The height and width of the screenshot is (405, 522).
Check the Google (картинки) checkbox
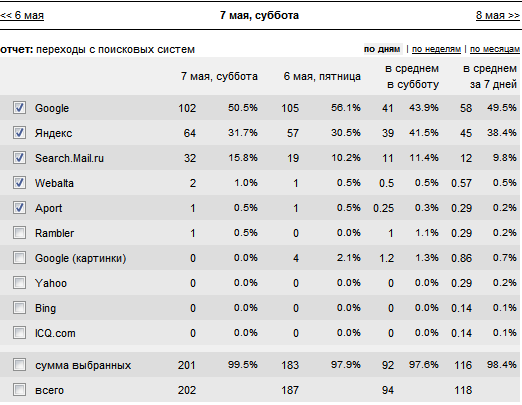point(19,258)
